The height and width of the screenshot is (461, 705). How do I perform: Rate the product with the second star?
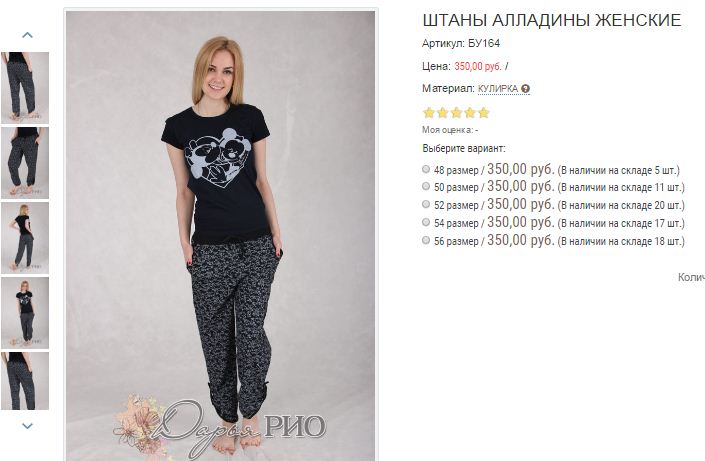(x=443, y=112)
